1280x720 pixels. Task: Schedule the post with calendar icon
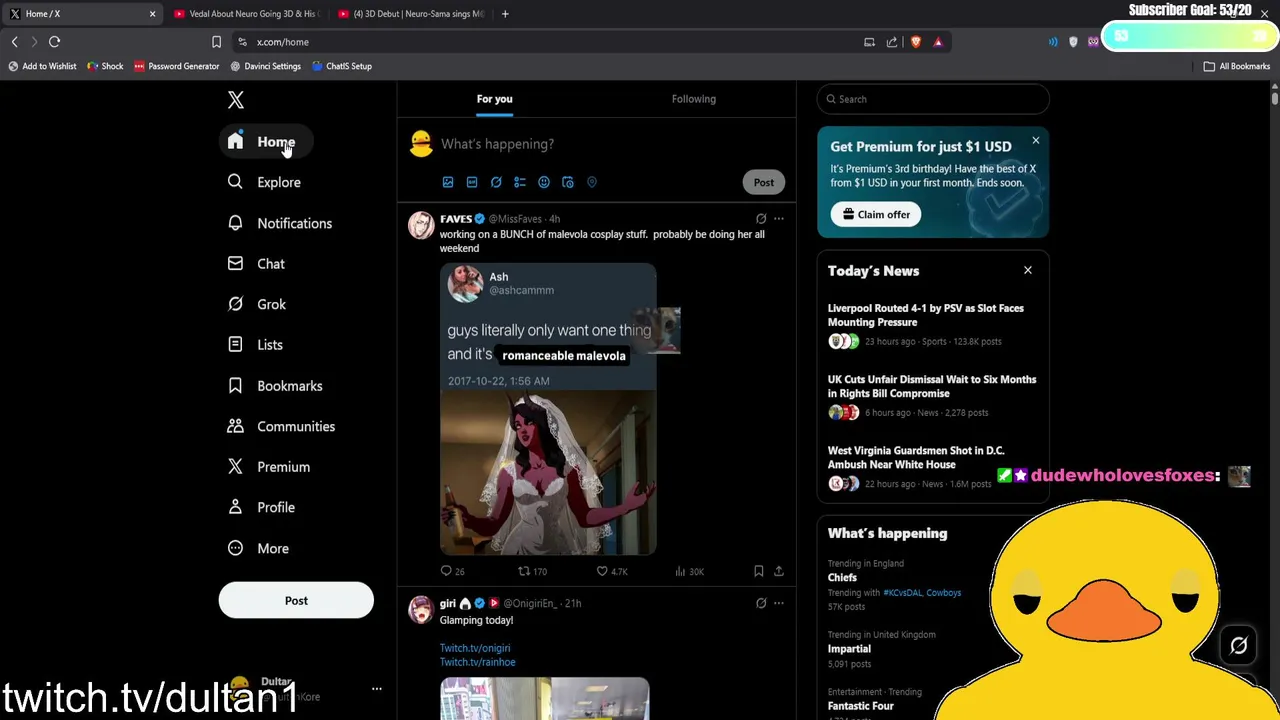tap(568, 182)
